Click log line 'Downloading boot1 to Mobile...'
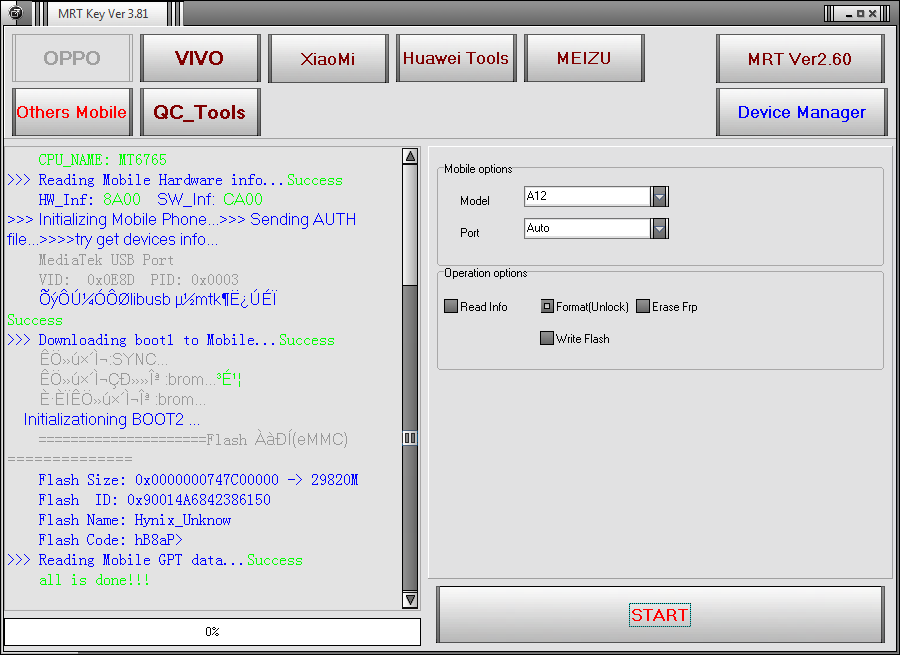This screenshot has height=655, width=900. tap(170, 340)
